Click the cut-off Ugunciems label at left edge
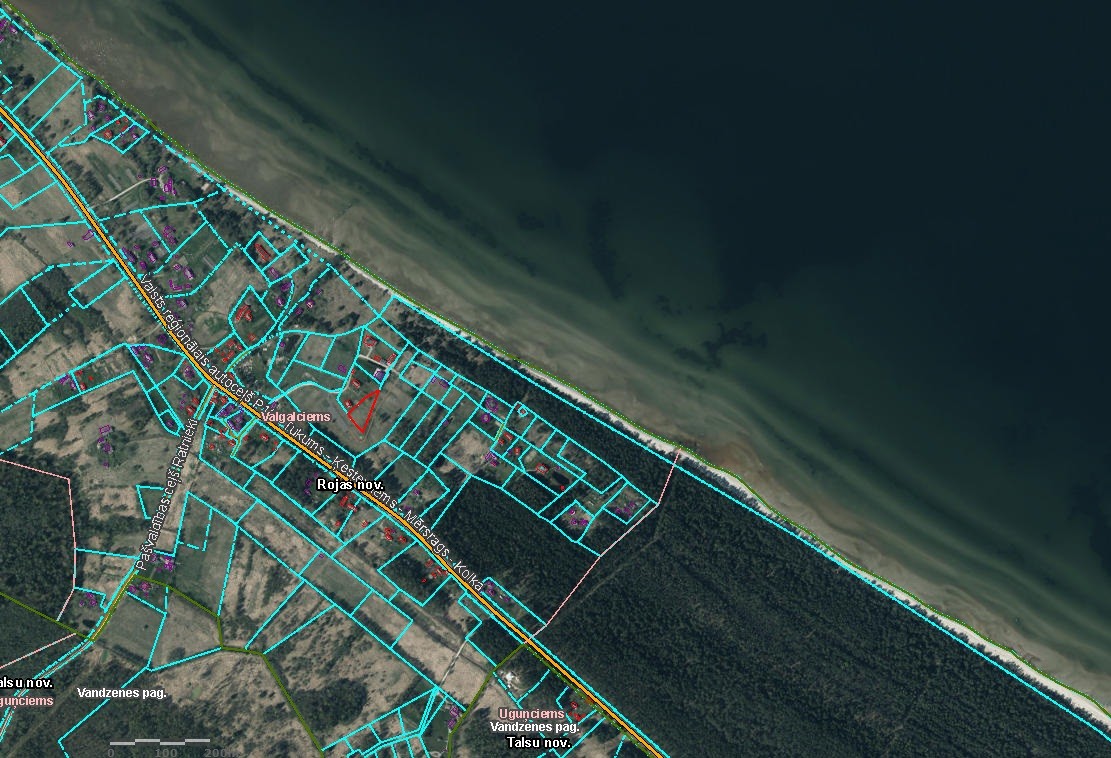The width and height of the screenshot is (1111, 758). point(26,701)
